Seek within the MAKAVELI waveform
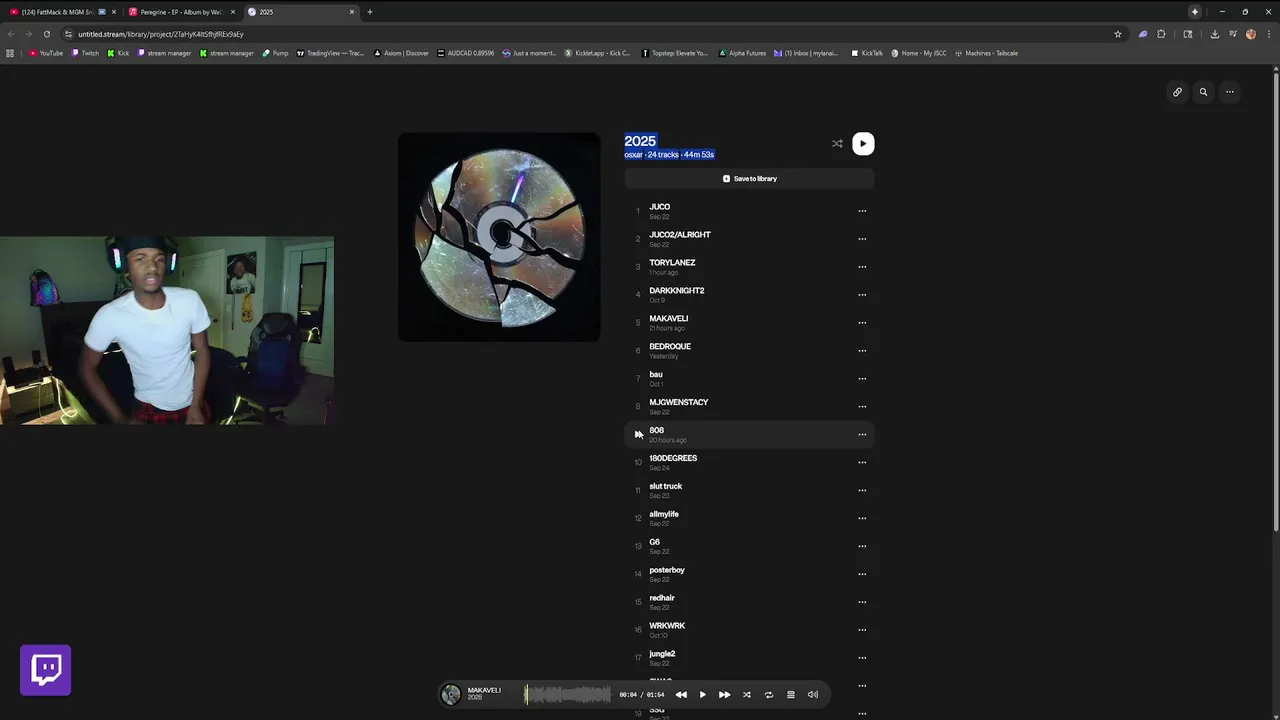The height and width of the screenshot is (720, 1280). click(x=568, y=695)
